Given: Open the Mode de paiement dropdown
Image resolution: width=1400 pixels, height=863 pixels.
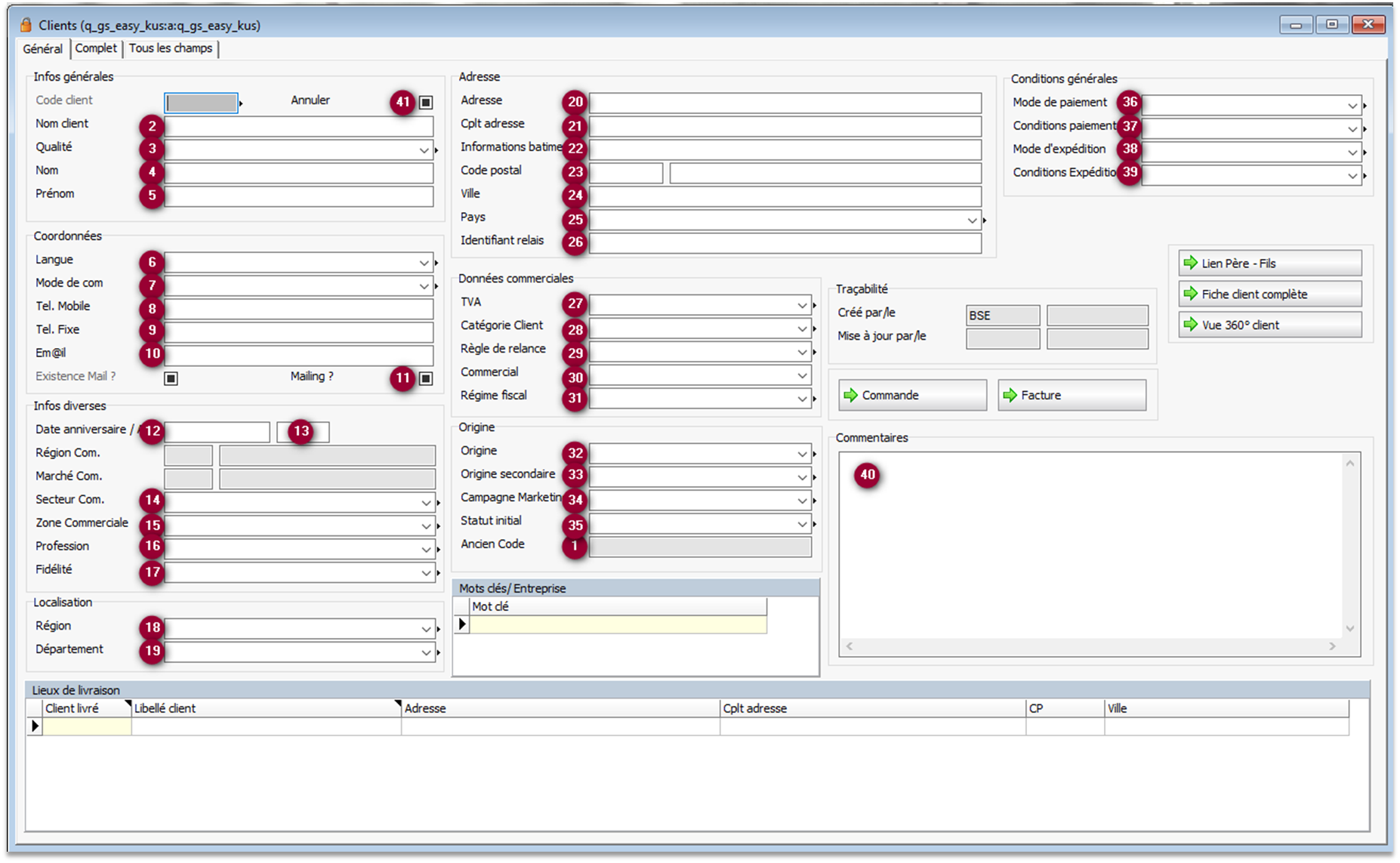Looking at the screenshot, I should pyautogui.click(x=1352, y=106).
